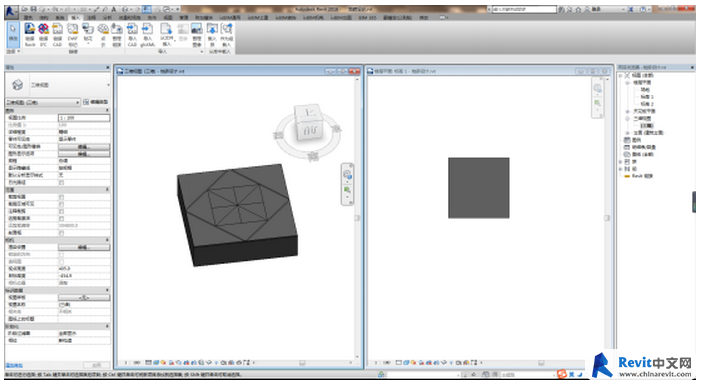Screen dimensions: 702x386
Task: Toggle the Sun Path checkbox
Action: click(61, 182)
